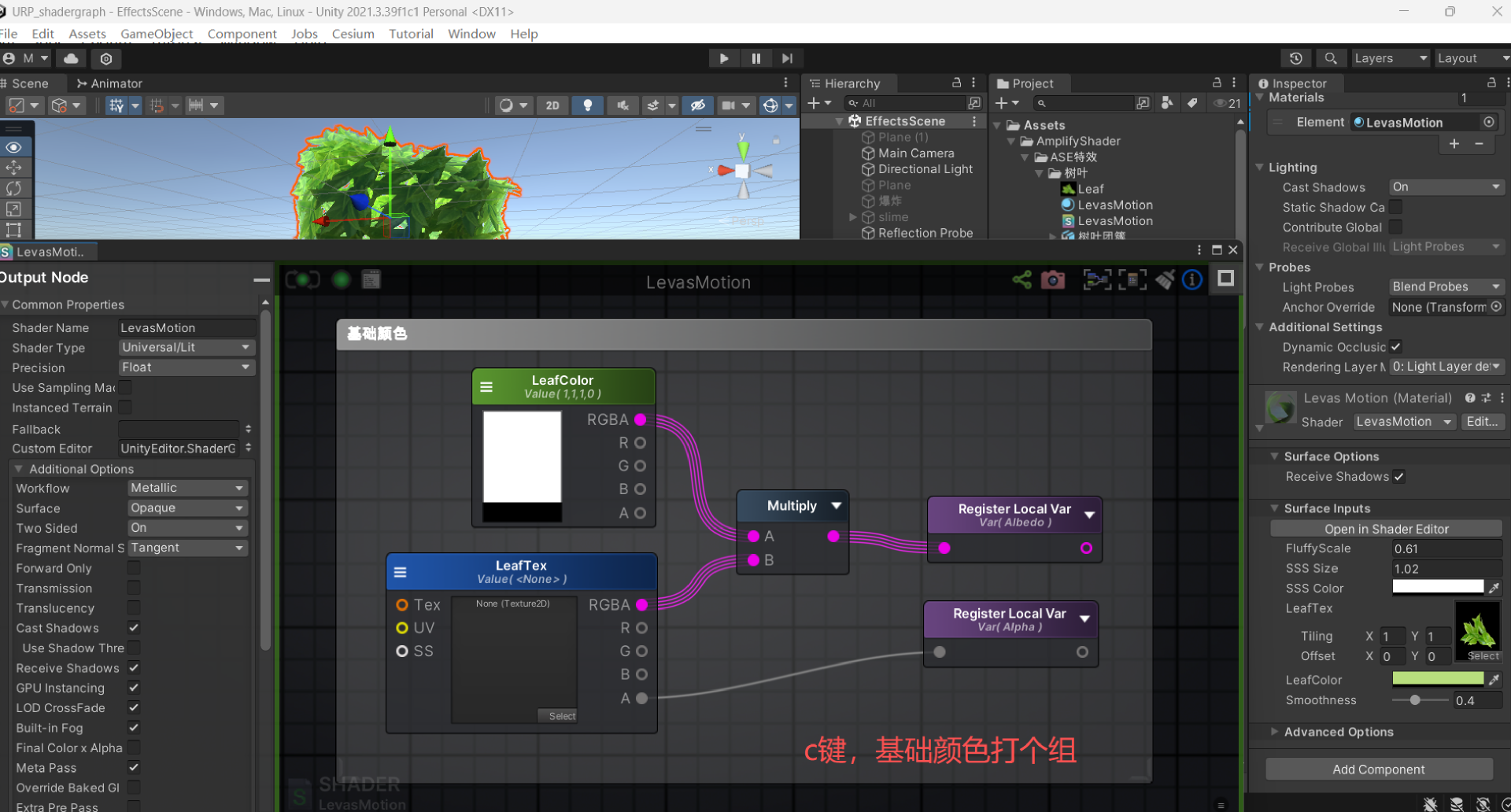Click the shader info icon
Image resolution: width=1511 pixels, height=812 pixels.
tap(1192, 279)
